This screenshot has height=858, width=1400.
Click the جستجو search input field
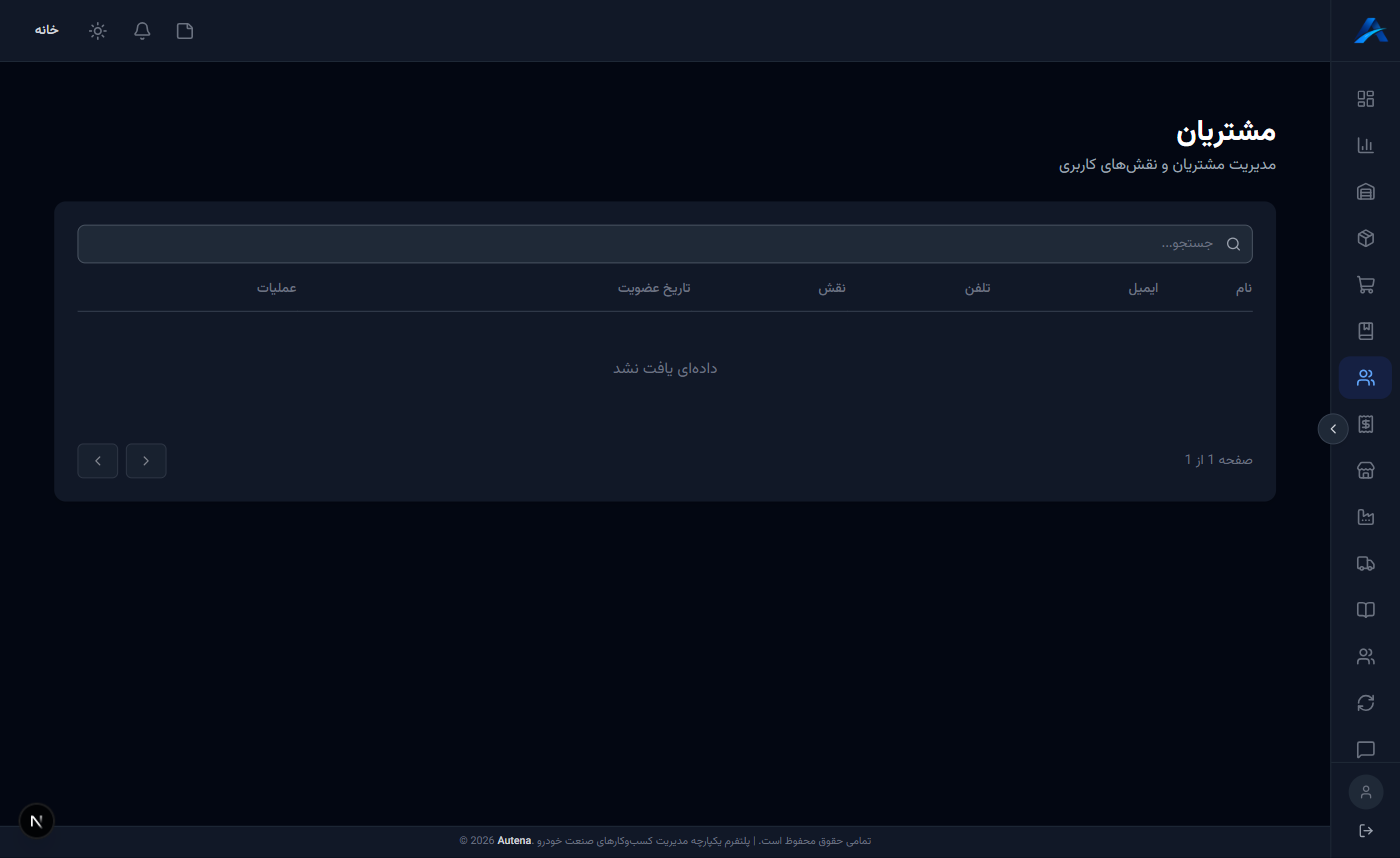[x=665, y=244]
